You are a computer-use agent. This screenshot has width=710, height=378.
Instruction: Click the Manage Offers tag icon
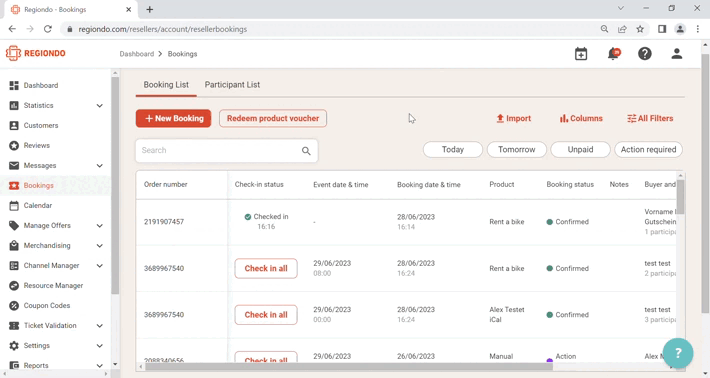tap(14, 225)
